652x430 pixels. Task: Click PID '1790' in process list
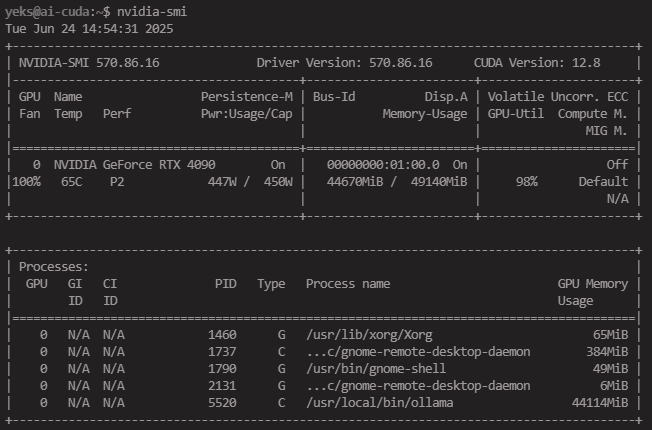click(x=222, y=369)
